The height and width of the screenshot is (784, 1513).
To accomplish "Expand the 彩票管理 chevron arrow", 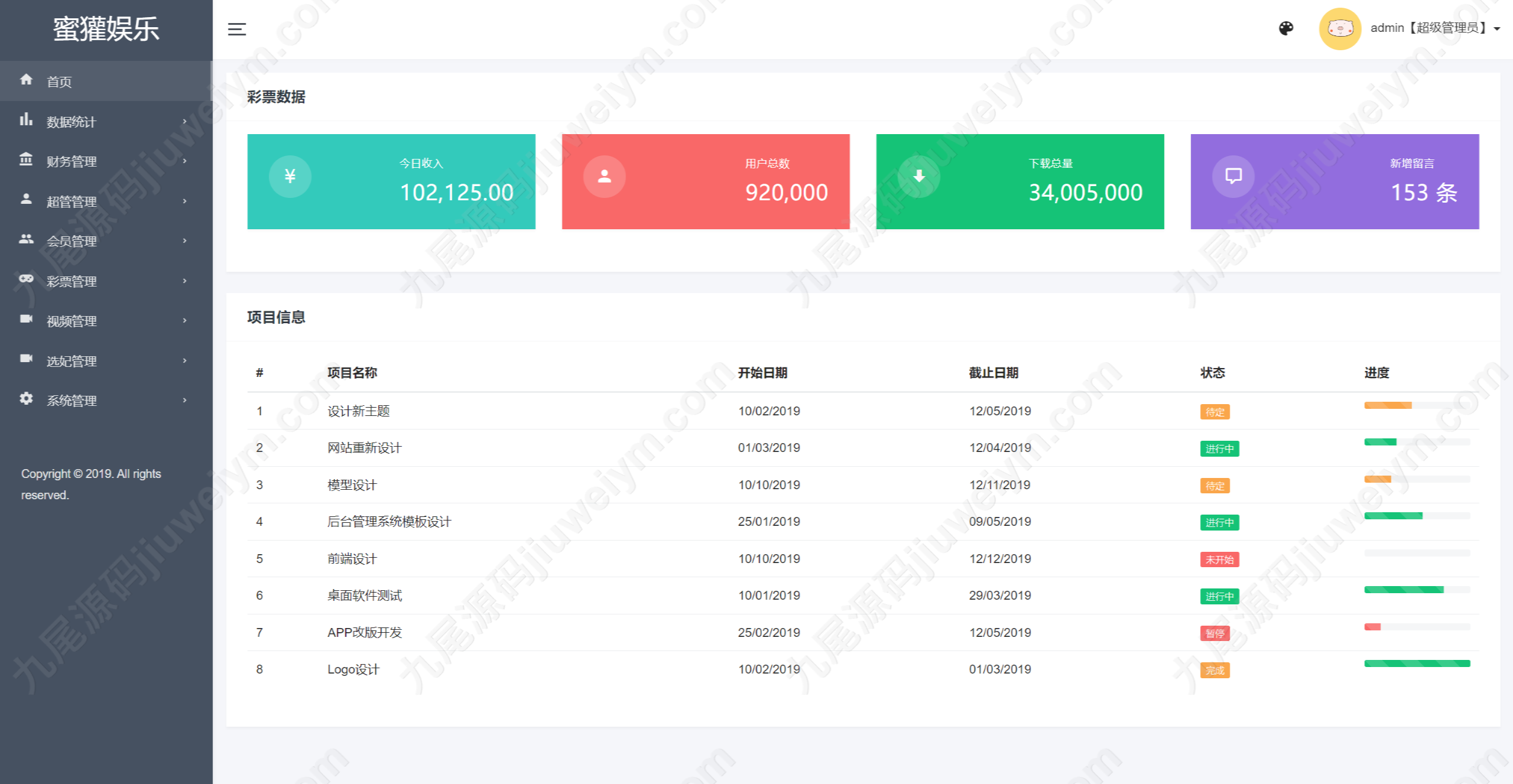I will click(185, 281).
